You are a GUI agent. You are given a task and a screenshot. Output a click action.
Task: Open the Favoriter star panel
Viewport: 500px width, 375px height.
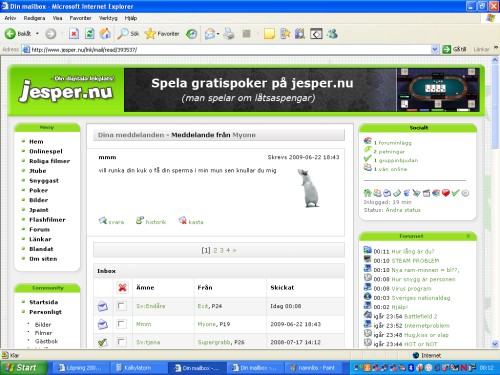tap(162, 34)
